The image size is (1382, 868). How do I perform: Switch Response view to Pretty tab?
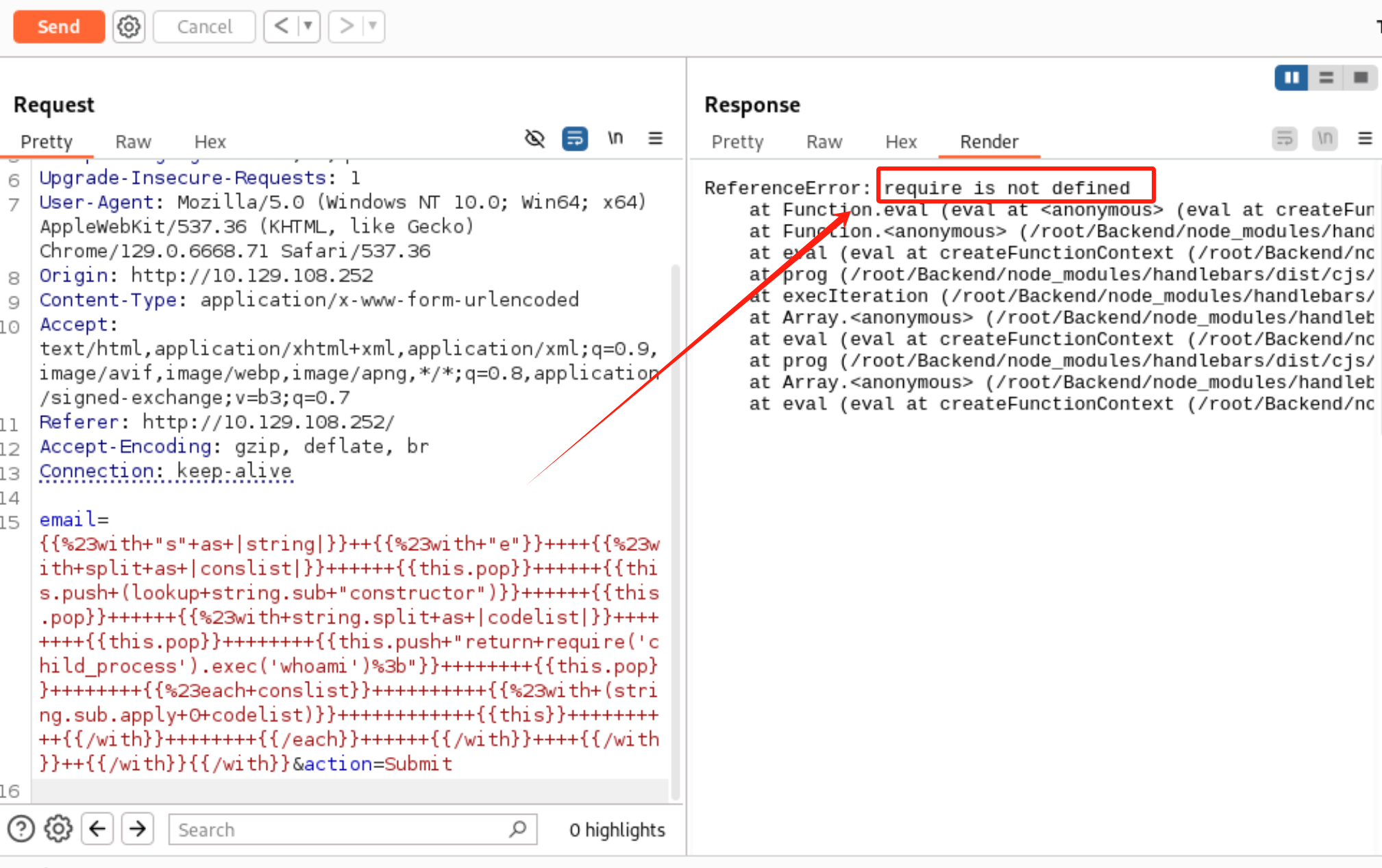point(737,142)
